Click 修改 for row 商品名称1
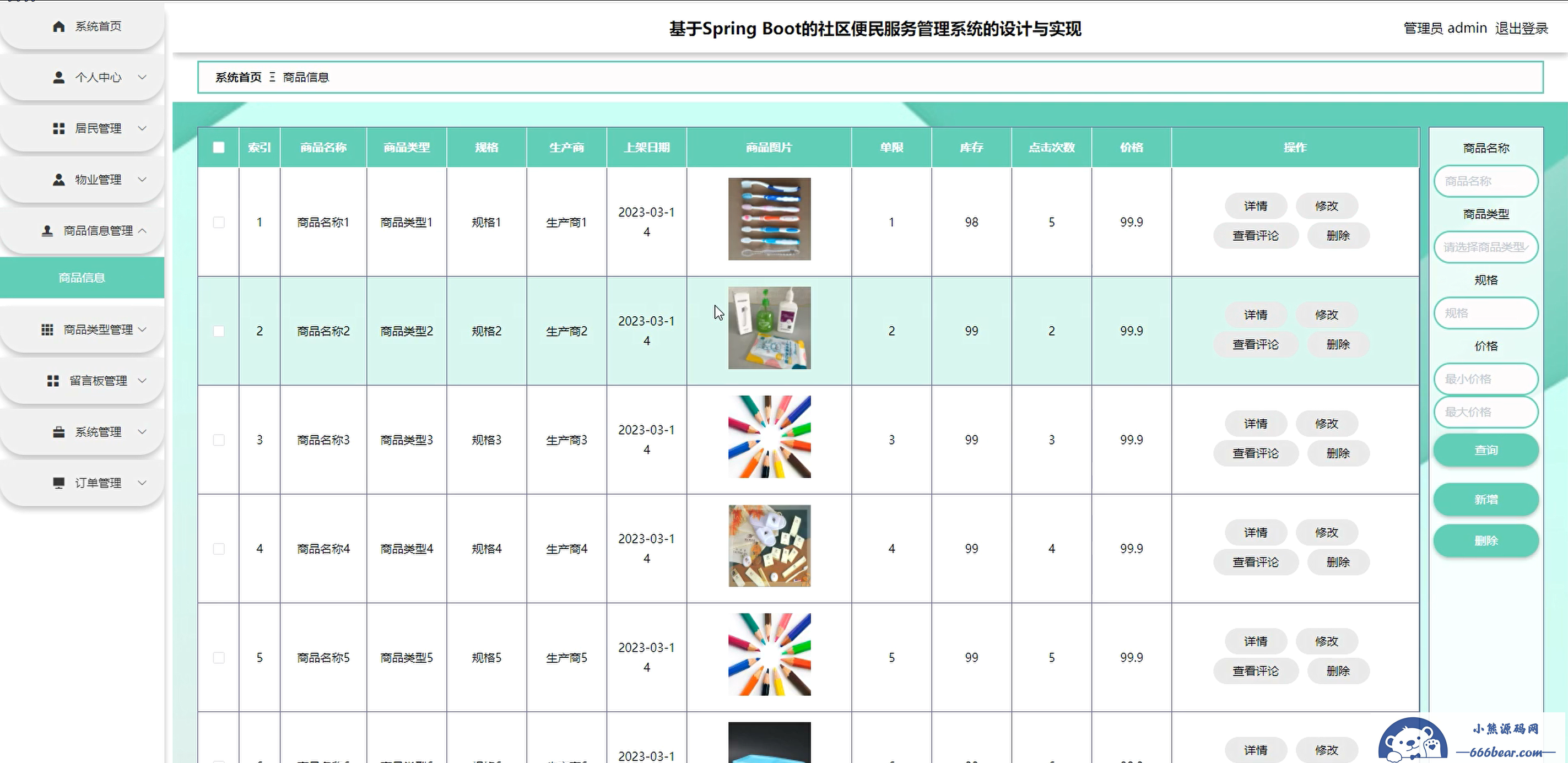The image size is (1568, 763). (x=1326, y=206)
